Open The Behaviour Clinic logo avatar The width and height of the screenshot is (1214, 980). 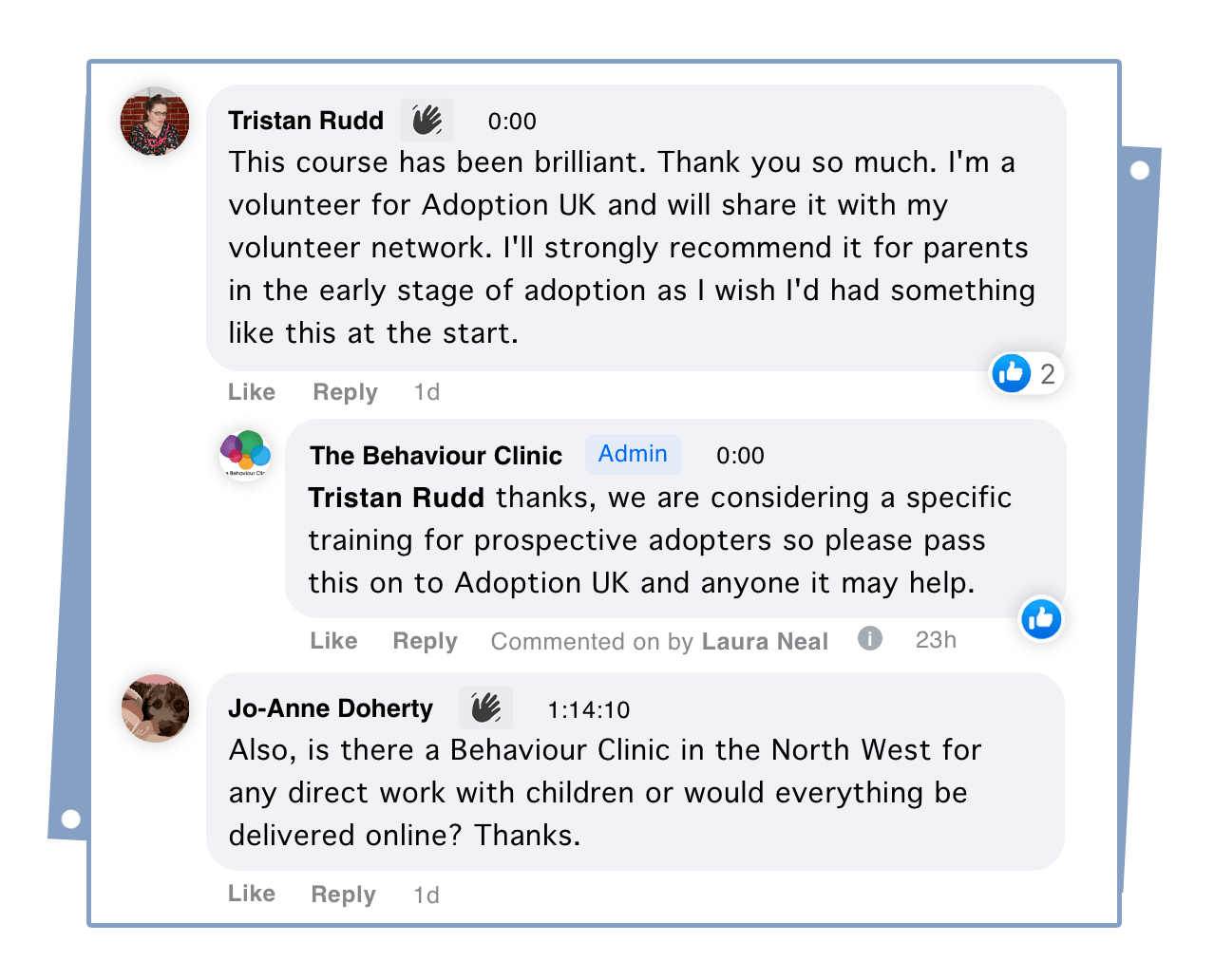coord(245,454)
